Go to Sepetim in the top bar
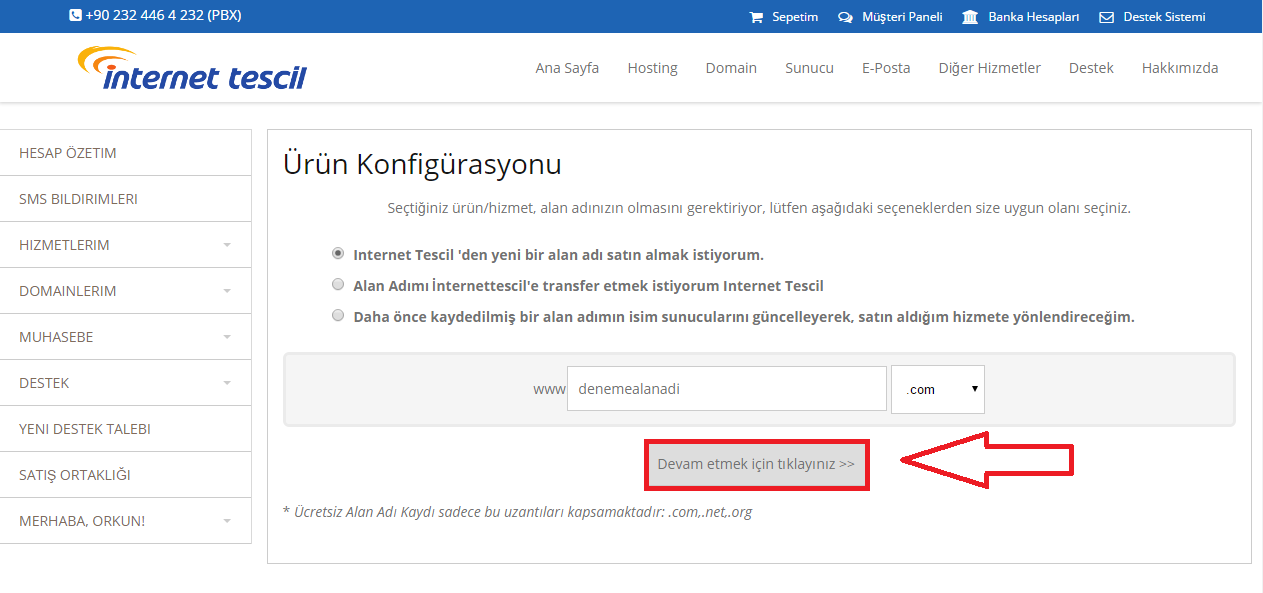 (795, 17)
